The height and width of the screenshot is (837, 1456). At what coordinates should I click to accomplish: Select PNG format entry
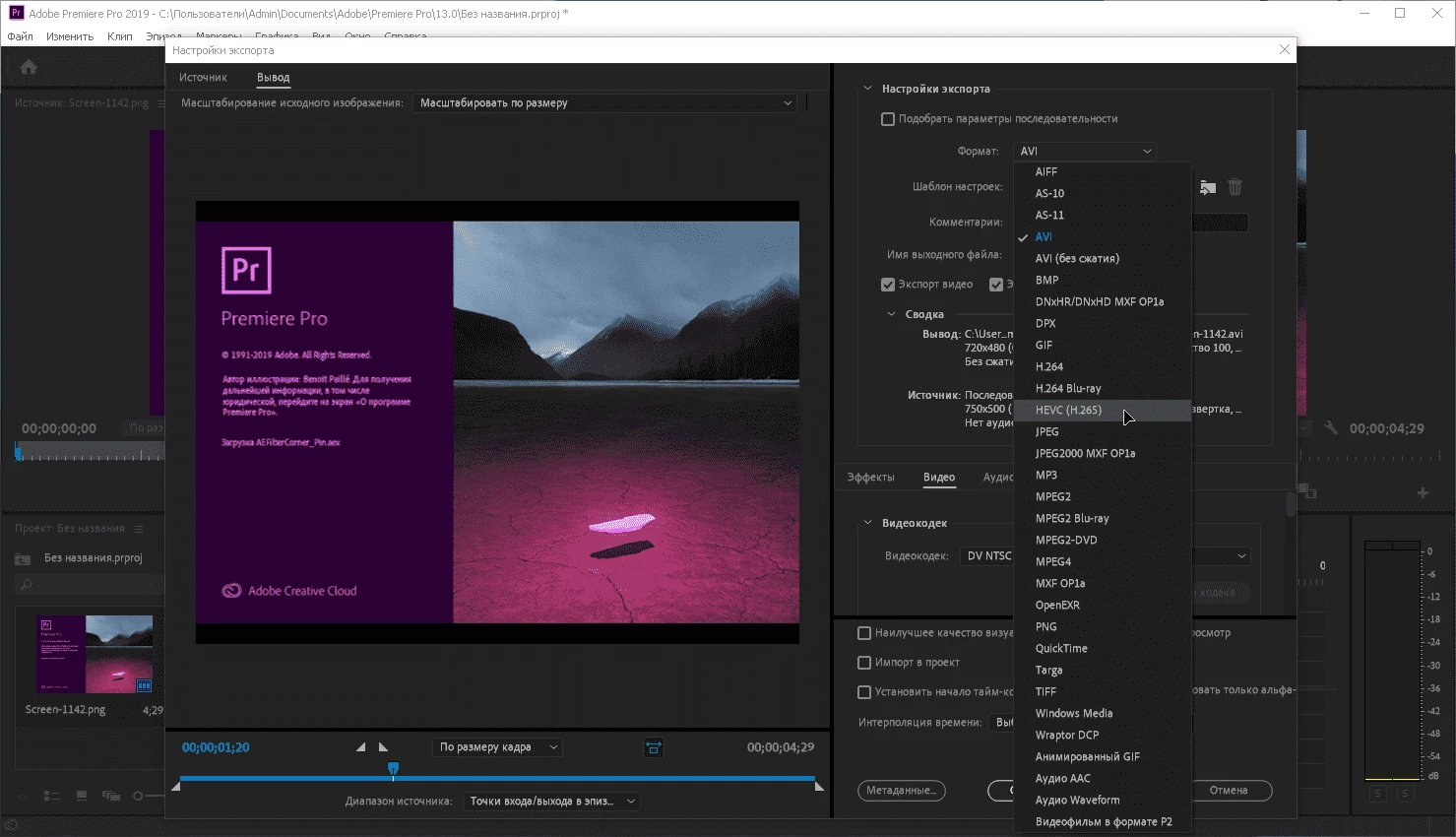(1103, 626)
